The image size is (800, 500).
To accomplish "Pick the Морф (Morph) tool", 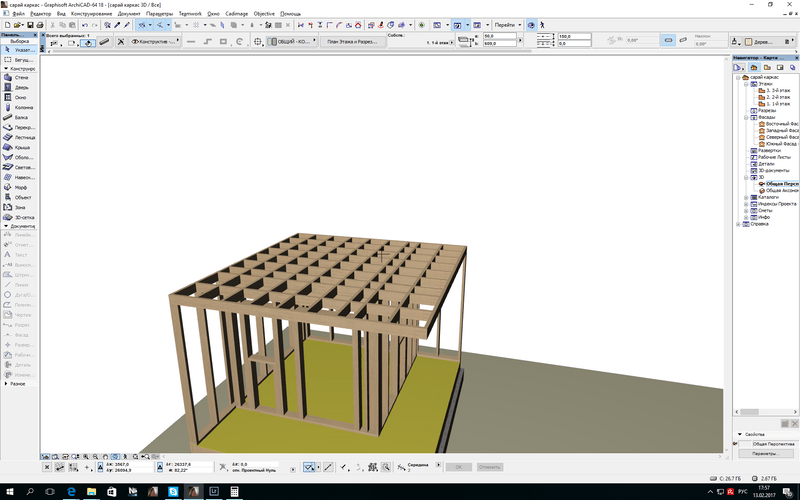I will coord(18,187).
